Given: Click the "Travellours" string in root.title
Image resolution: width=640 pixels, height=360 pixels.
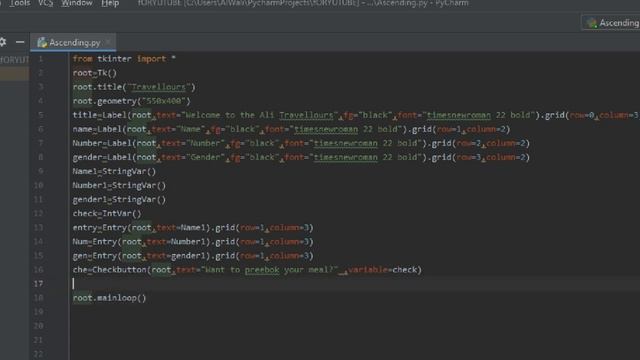Looking at the screenshot, I should pos(159,87).
